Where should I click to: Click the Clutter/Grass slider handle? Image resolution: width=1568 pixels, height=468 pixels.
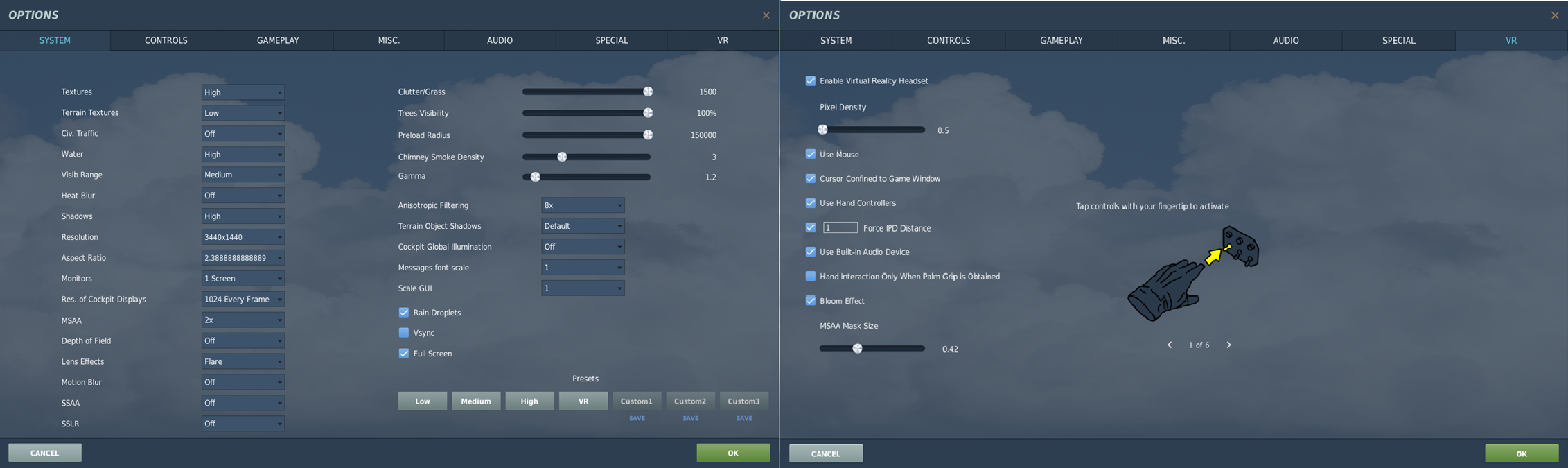648,92
